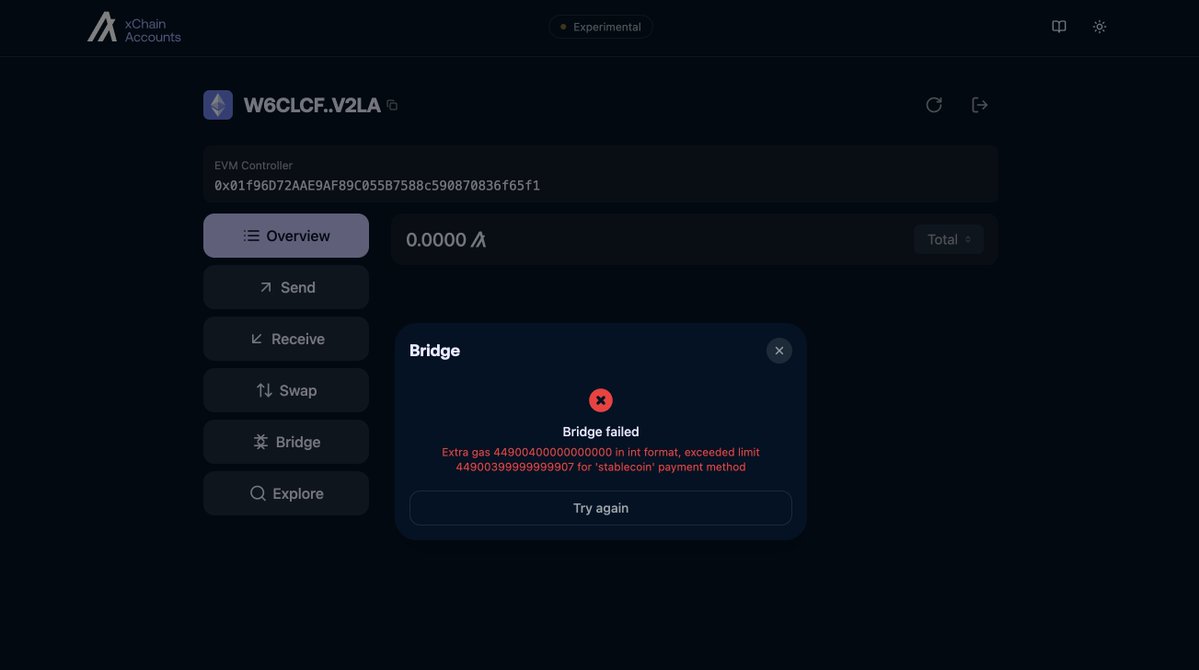Click the red Bridge failed error icon

pos(600,400)
